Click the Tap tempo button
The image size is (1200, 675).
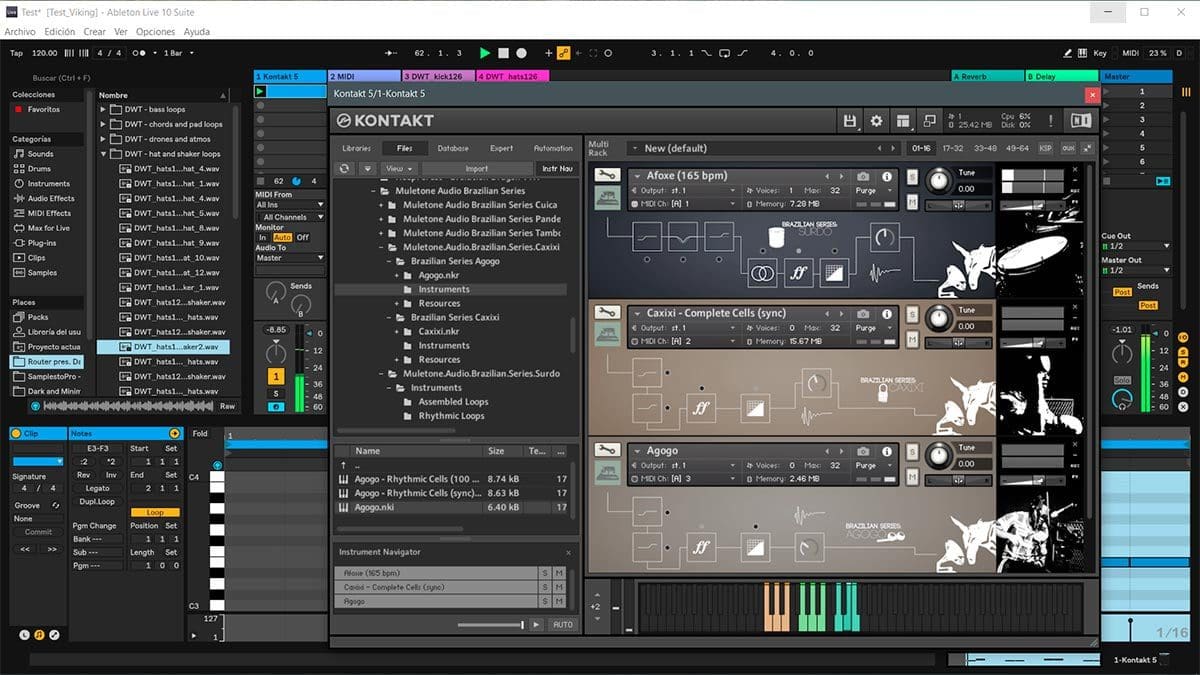(x=16, y=53)
